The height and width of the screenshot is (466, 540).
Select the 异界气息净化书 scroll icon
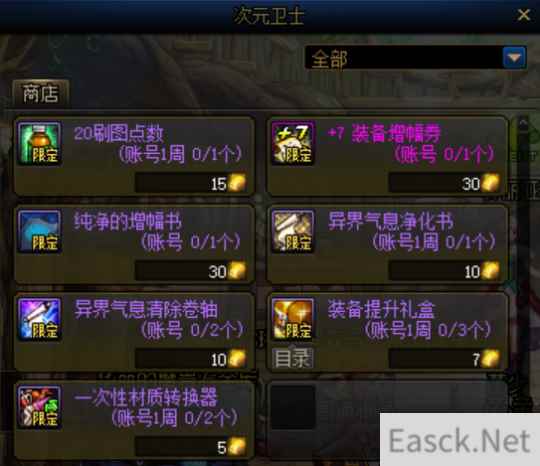tap(293, 231)
